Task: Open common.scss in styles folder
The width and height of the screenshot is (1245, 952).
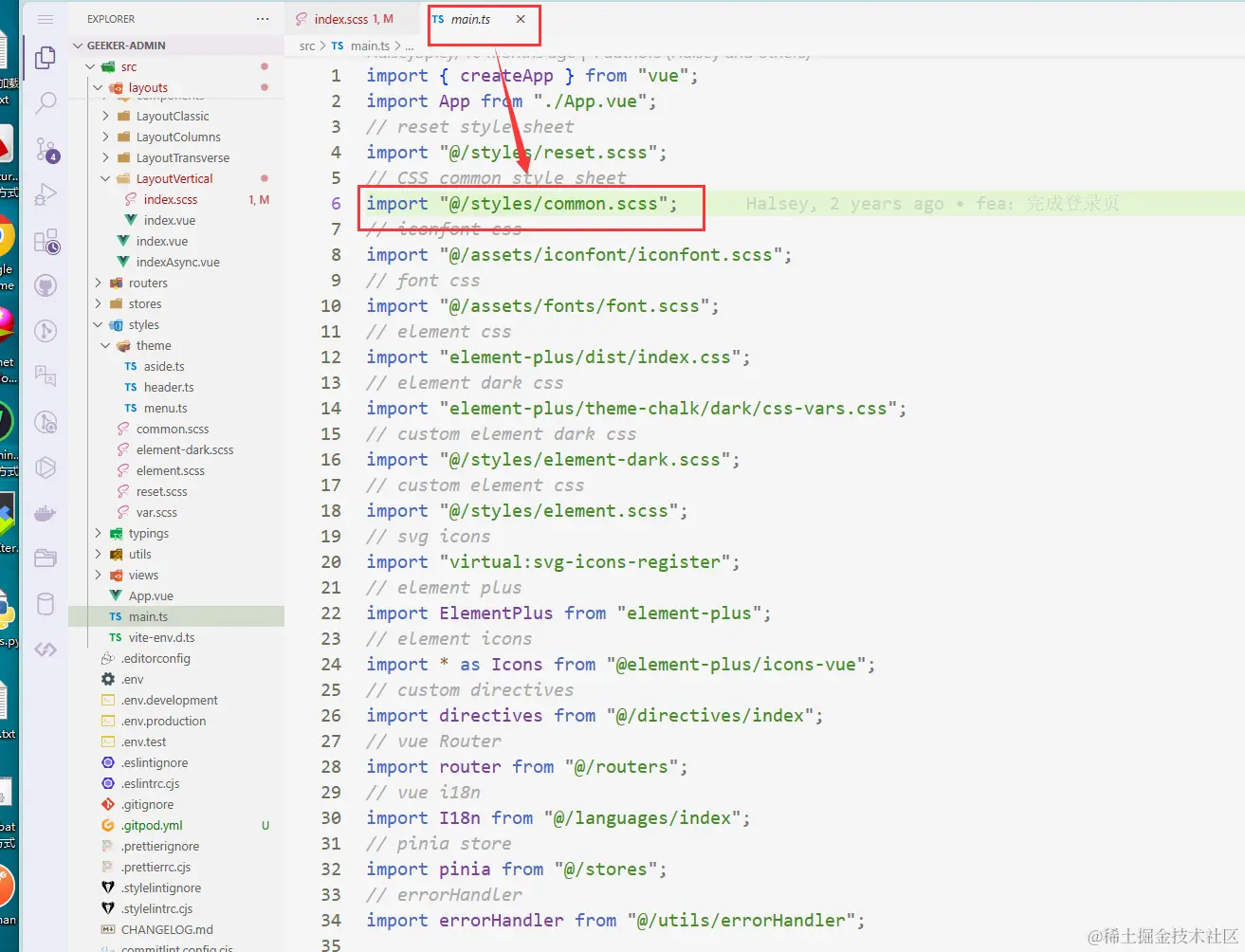Action: pos(173,429)
